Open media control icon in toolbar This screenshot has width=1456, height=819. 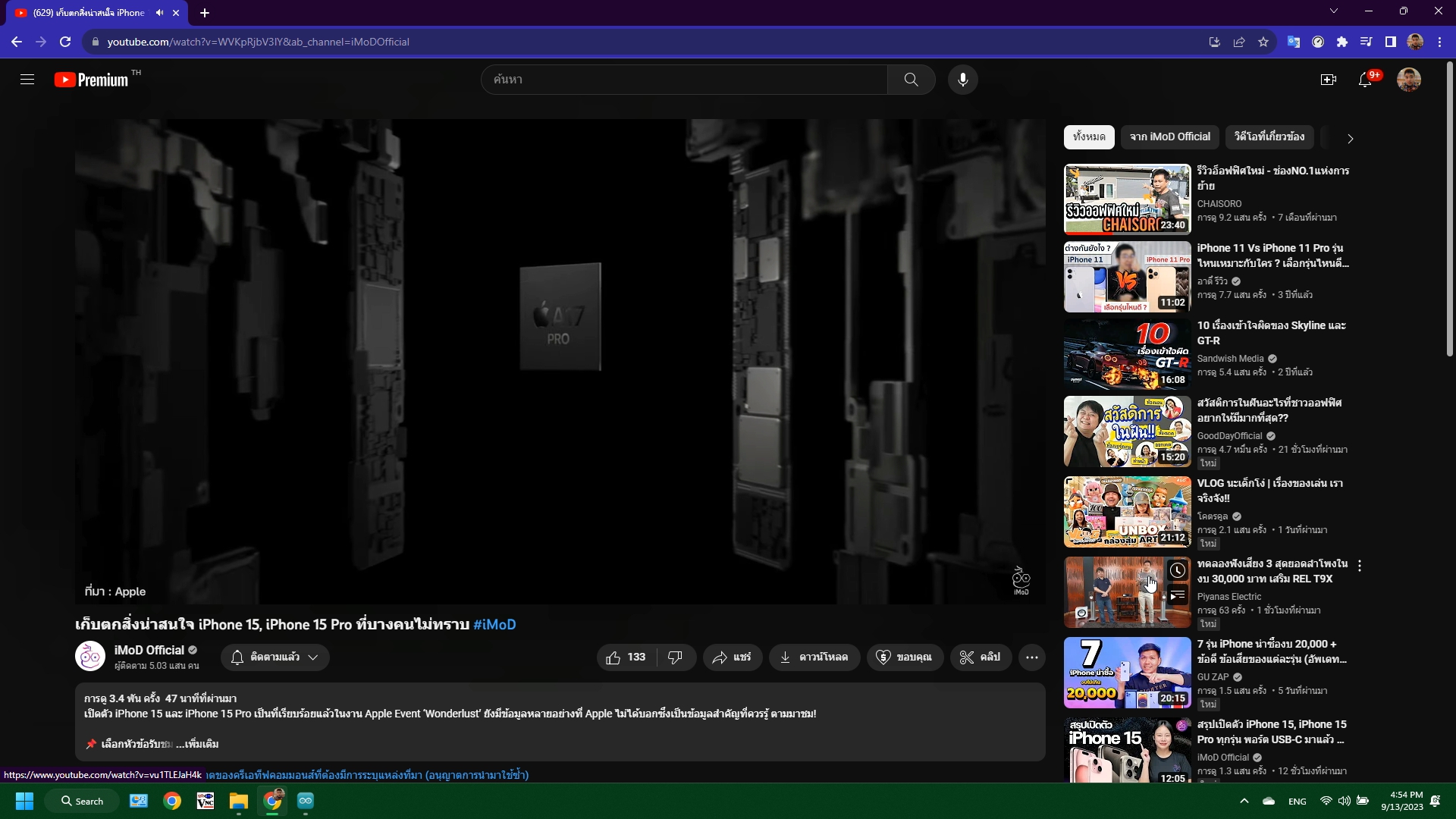point(1366,42)
